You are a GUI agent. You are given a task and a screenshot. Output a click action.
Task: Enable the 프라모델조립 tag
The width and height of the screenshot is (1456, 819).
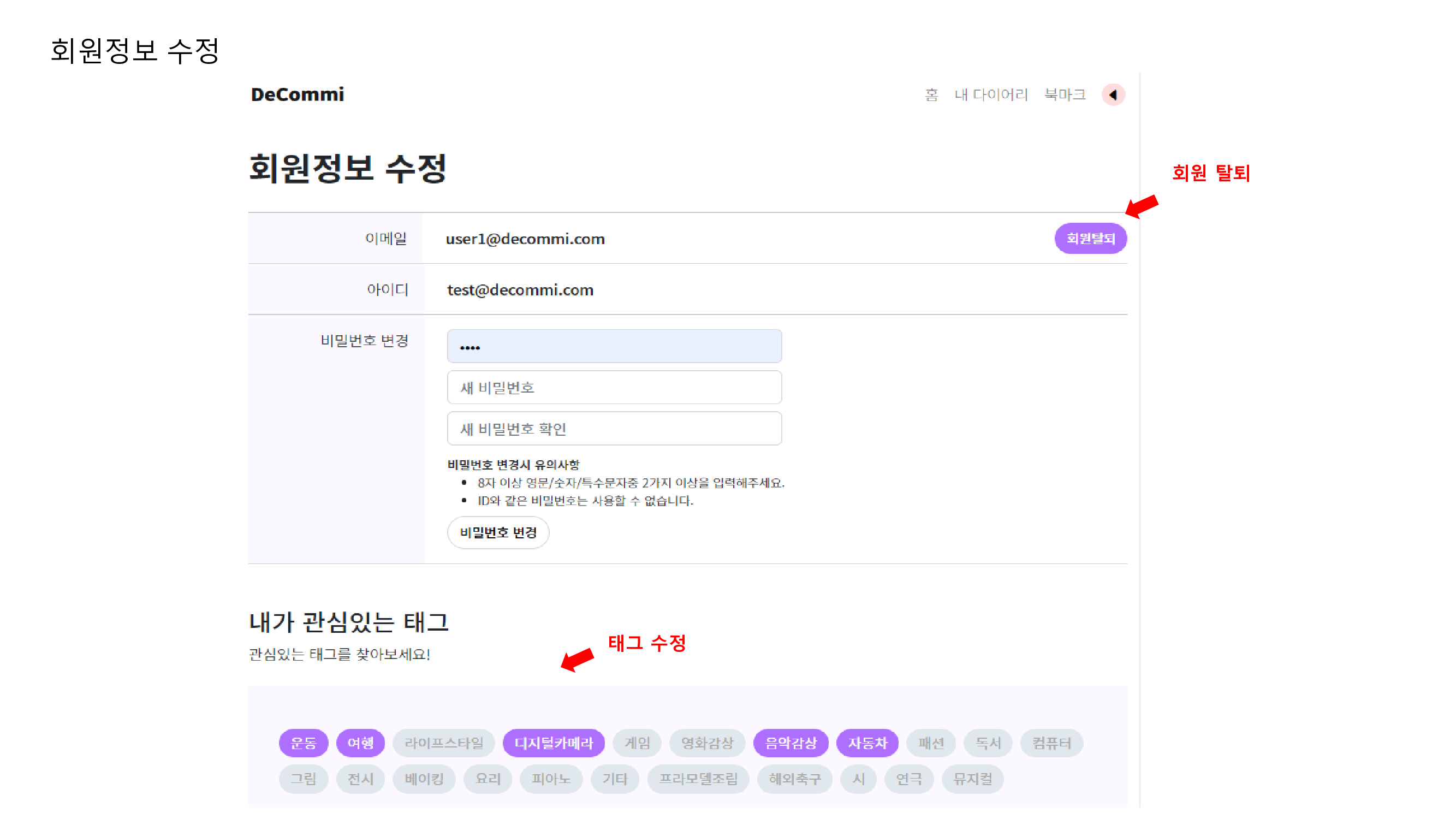point(699,779)
